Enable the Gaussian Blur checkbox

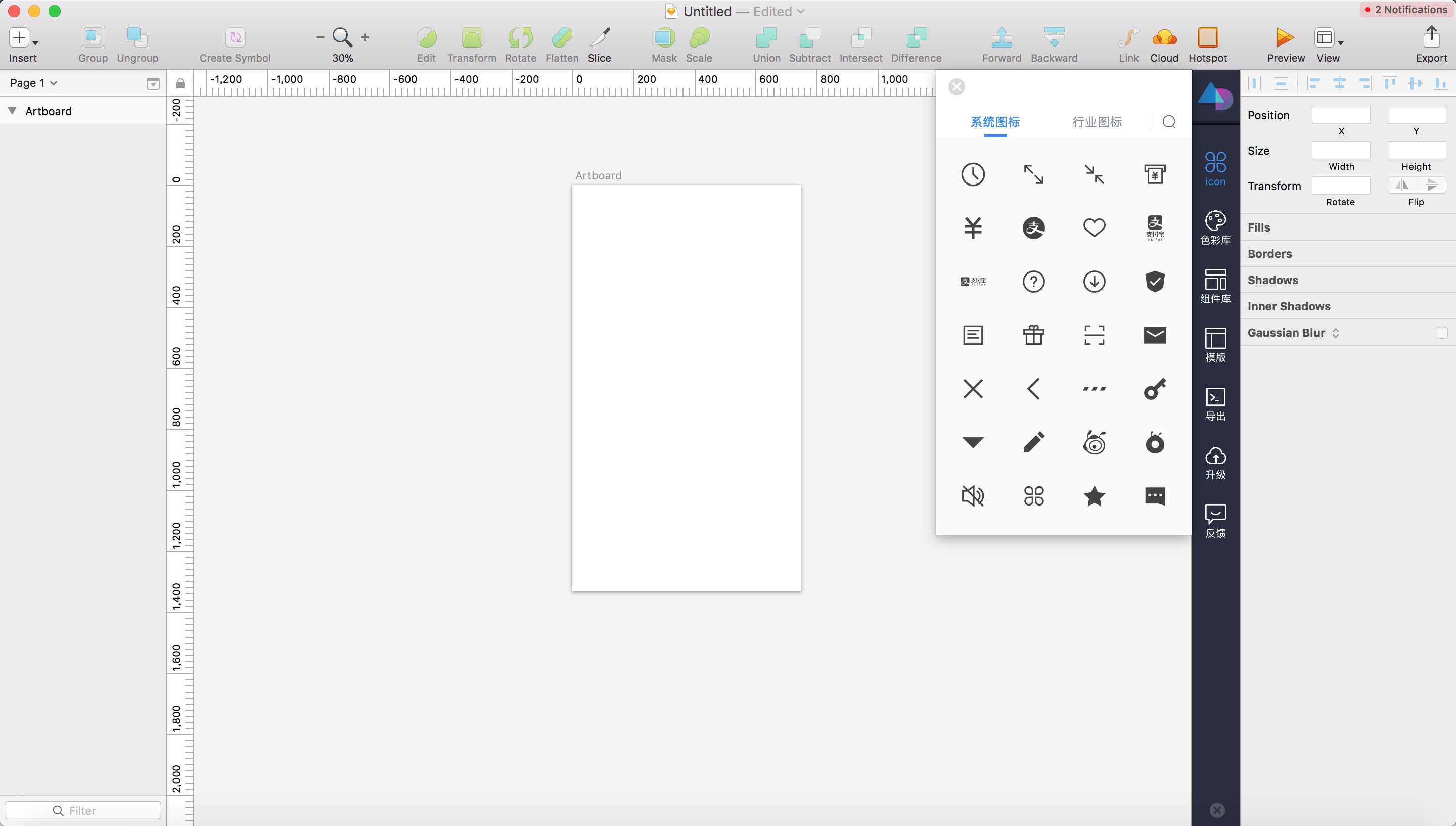[1441, 333]
